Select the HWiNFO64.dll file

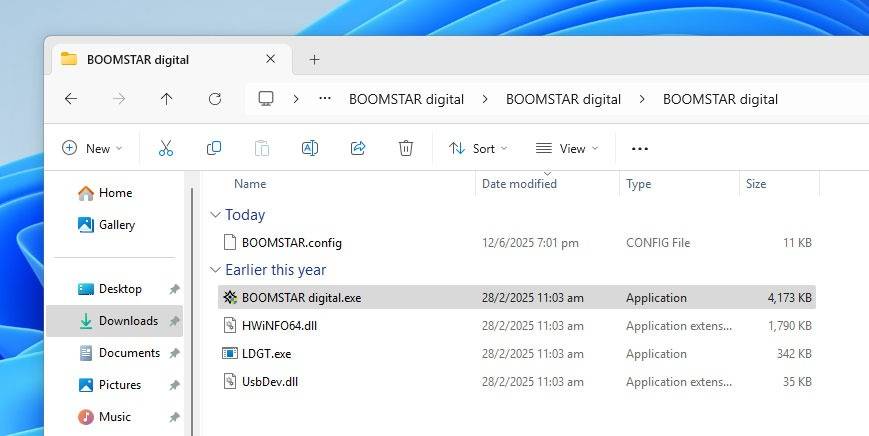point(279,326)
